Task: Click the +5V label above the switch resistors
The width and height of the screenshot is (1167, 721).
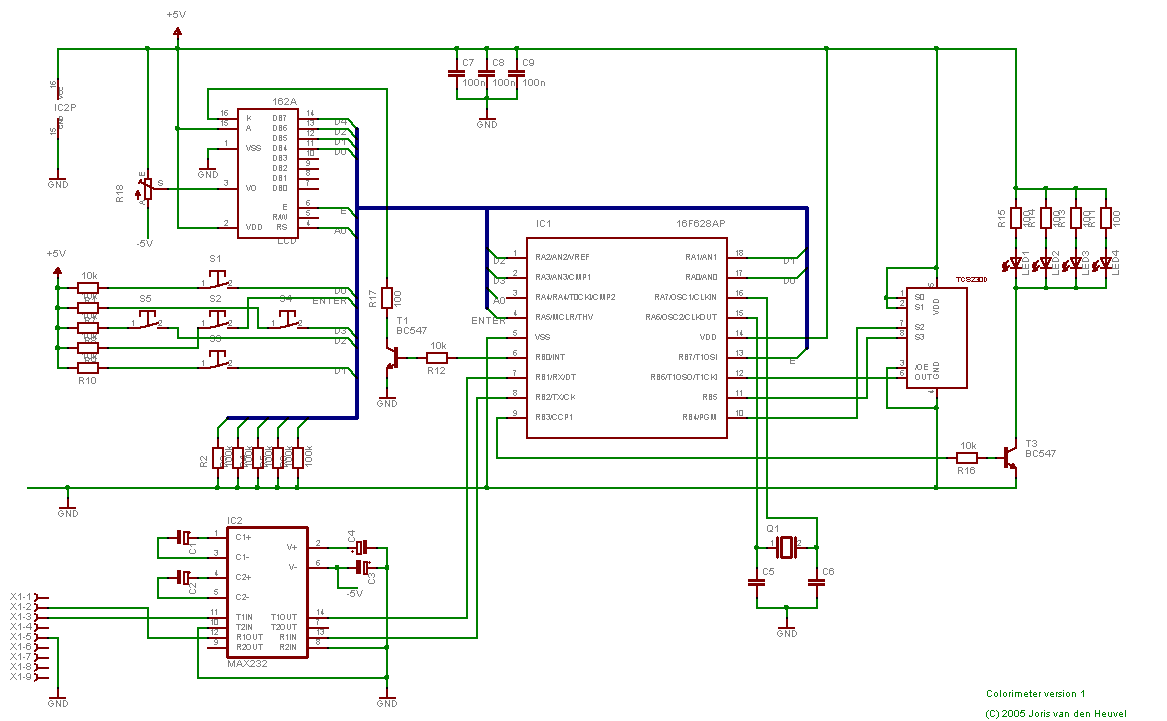Action: [56, 253]
